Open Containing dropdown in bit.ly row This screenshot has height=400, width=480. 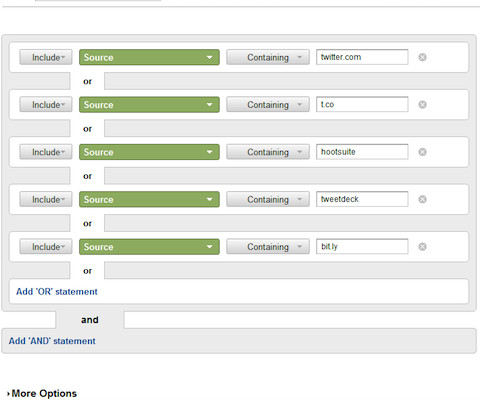268,247
